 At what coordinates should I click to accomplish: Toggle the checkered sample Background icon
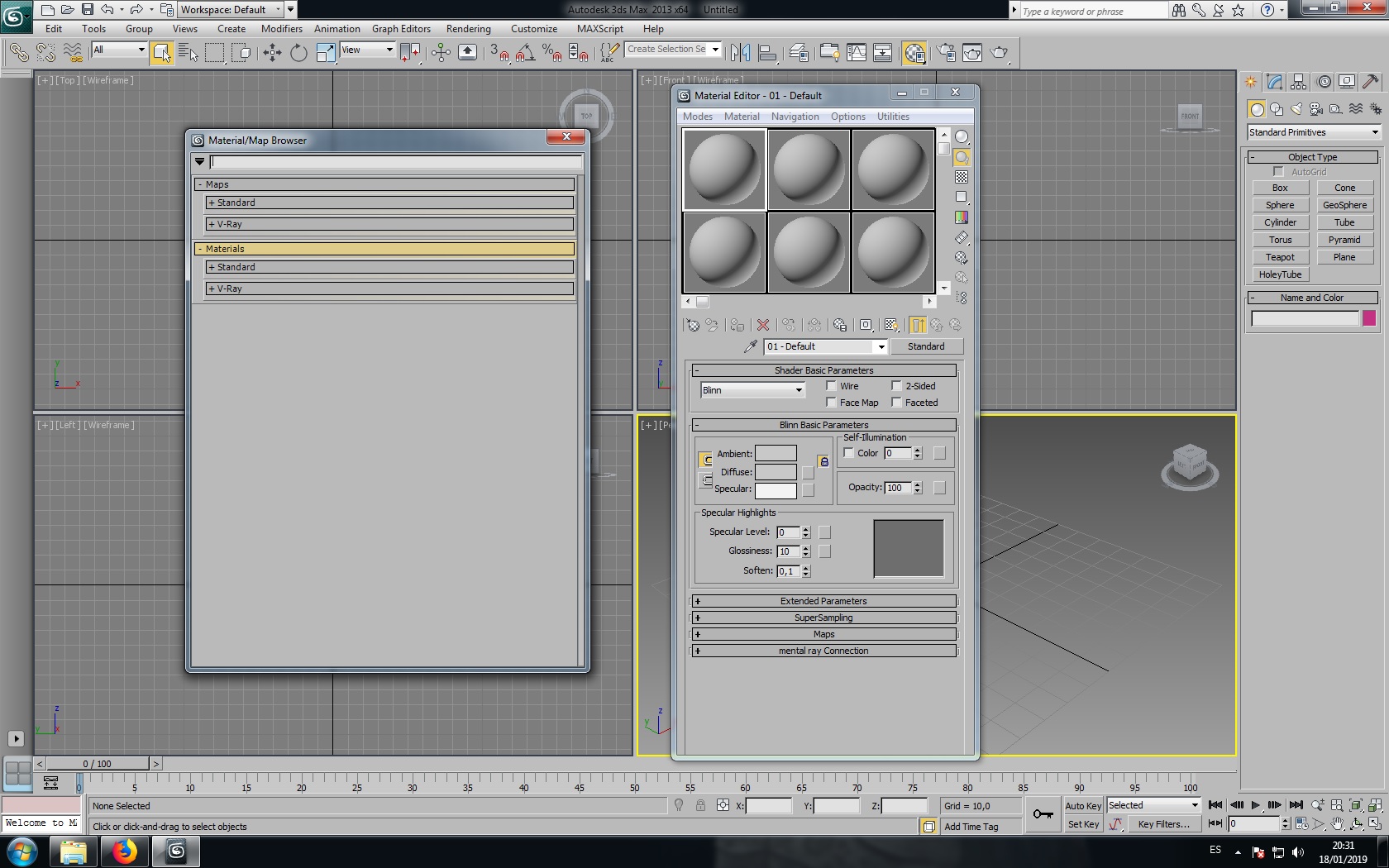coord(962,177)
